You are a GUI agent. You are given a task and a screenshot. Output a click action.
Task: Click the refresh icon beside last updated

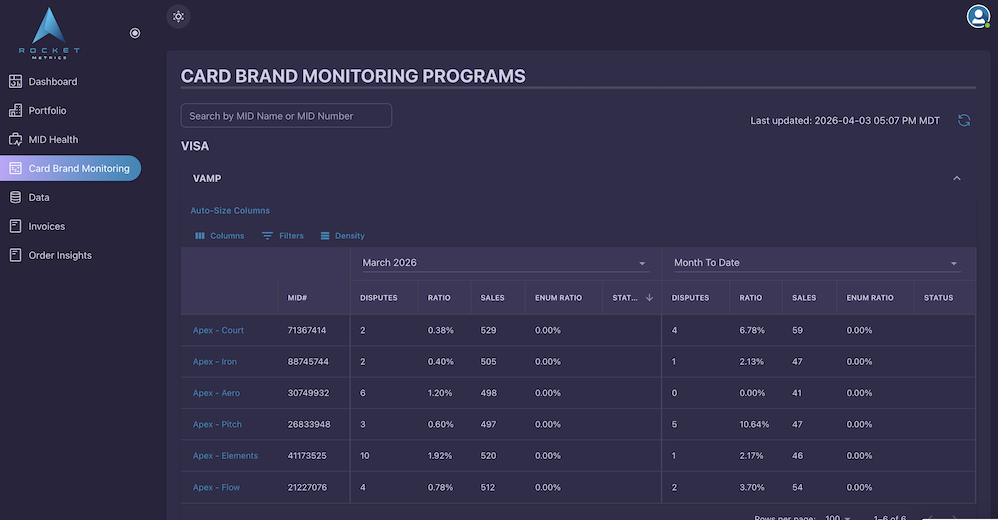(964, 121)
